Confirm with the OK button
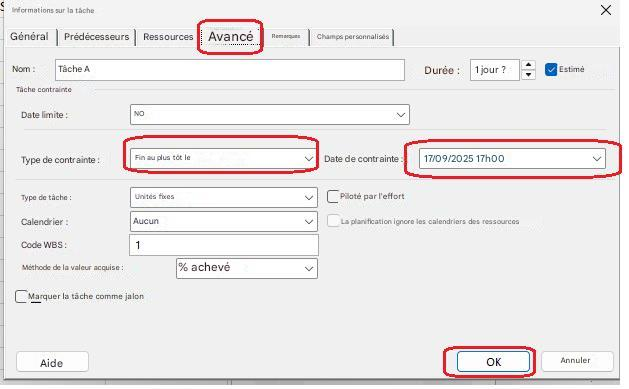Screen dimensions: 629x389 pos(493,362)
